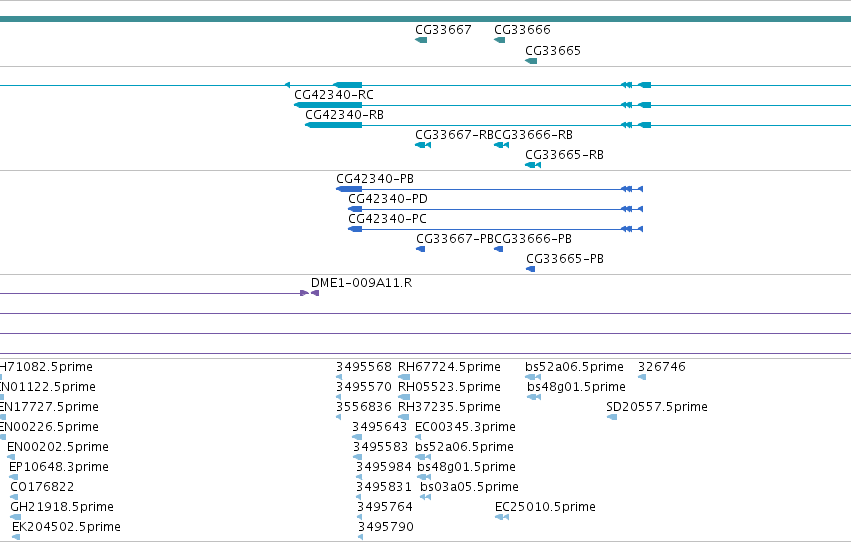Viewport: 851px width, 542px height.
Task: Click feature label 3556836
Action: 364,407
